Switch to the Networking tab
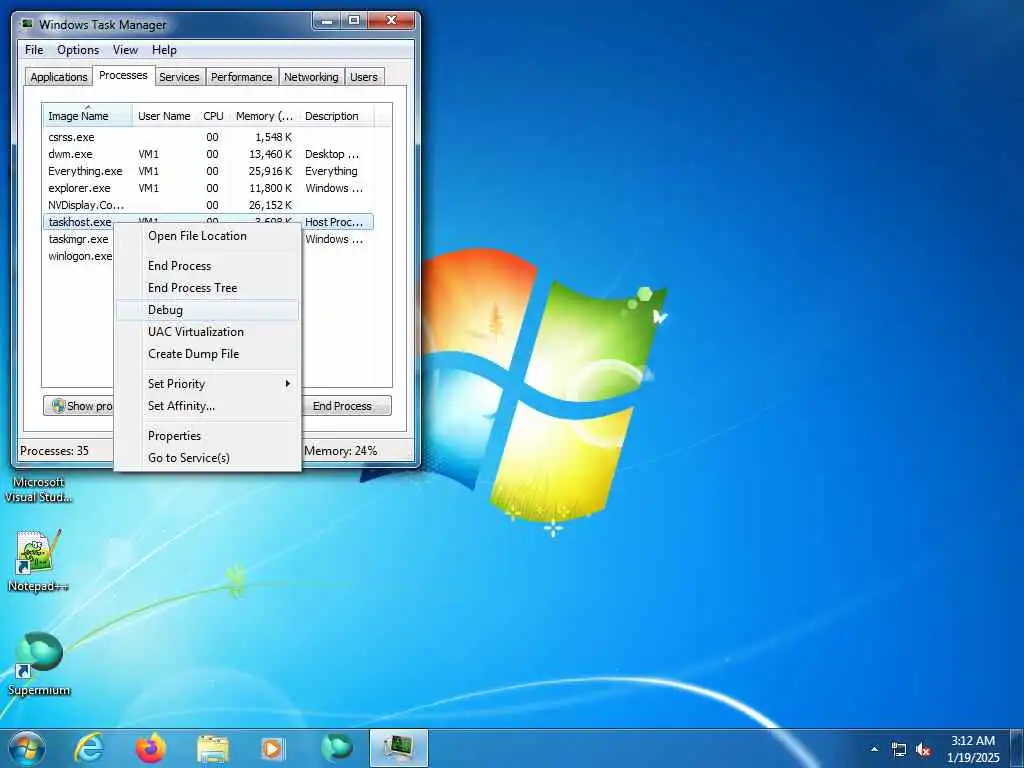Image resolution: width=1024 pixels, height=768 pixels. (312, 77)
